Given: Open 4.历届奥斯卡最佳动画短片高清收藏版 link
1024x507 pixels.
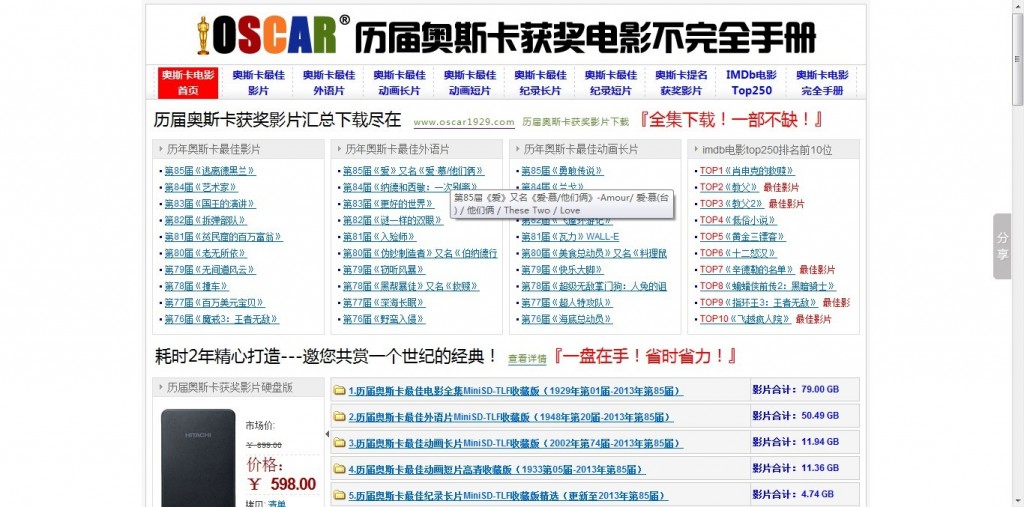Looking at the screenshot, I should click(497, 470).
